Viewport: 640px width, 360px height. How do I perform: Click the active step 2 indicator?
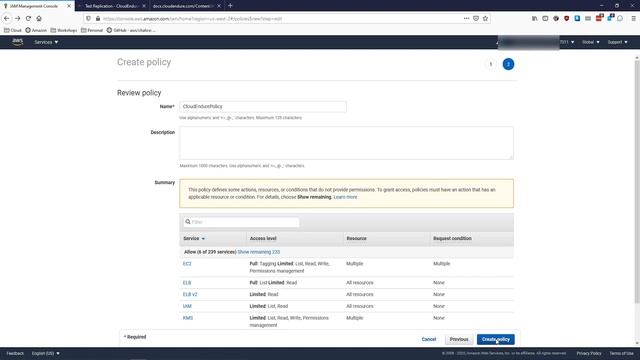pos(508,64)
